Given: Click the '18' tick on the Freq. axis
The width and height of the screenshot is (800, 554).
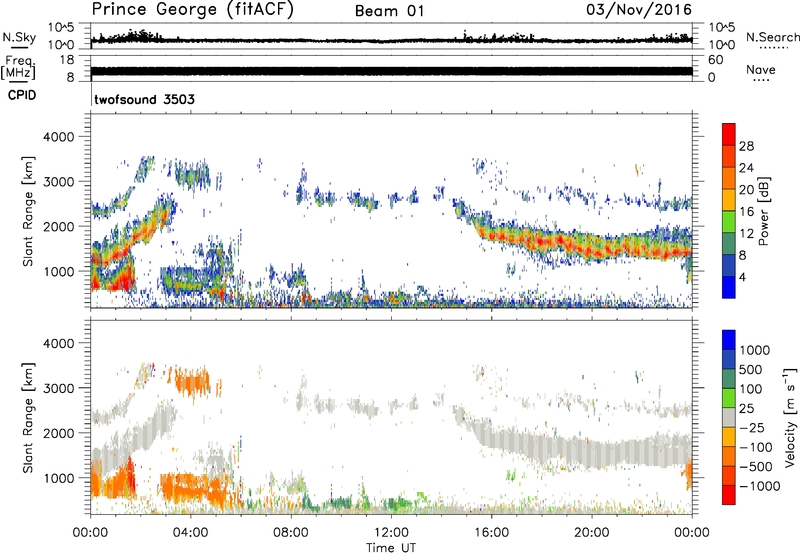Looking at the screenshot, I should (x=67, y=60).
